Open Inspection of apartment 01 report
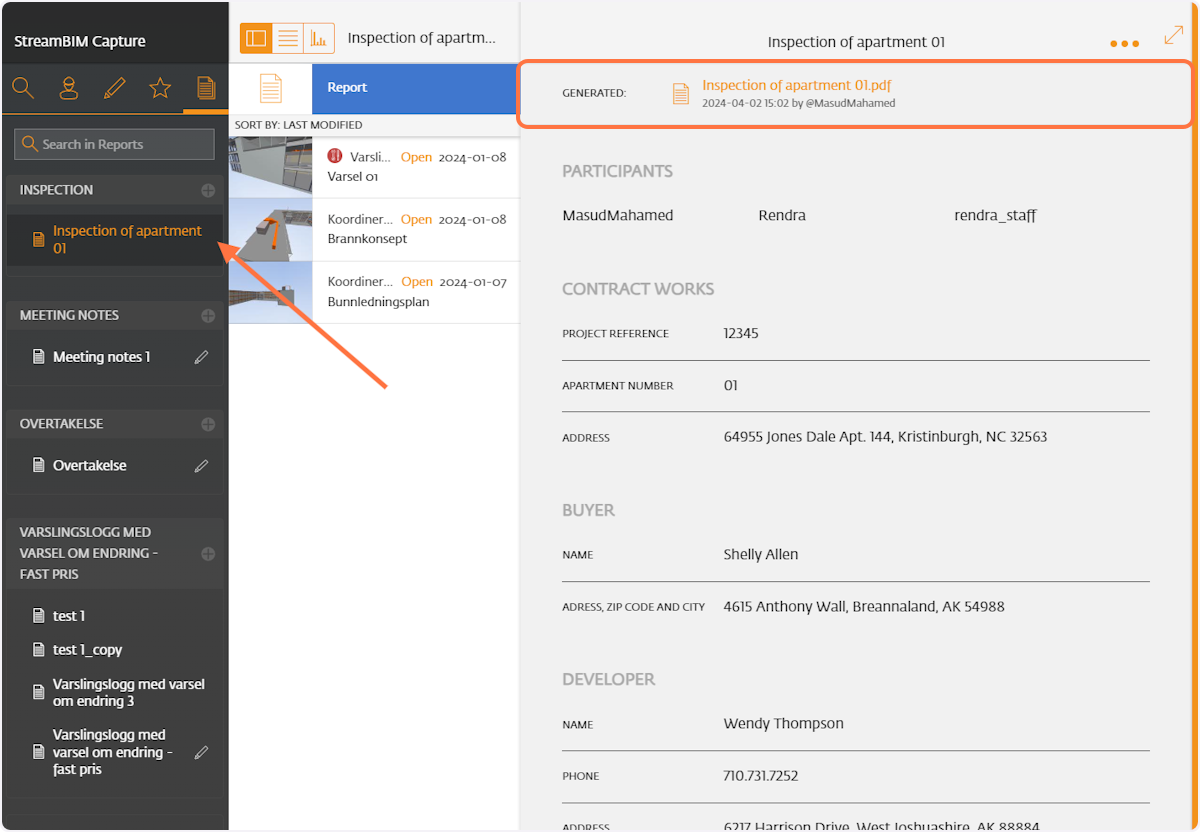 pos(114,239)
